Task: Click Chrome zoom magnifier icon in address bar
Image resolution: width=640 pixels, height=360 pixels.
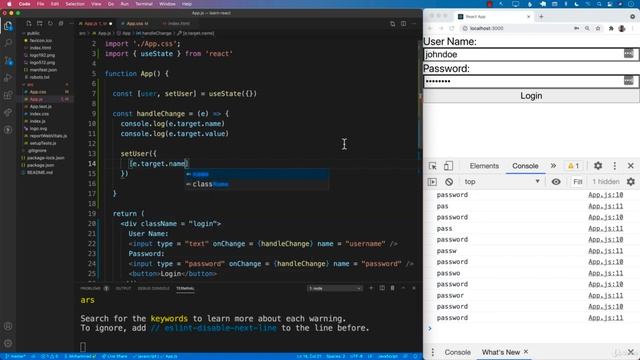Action: click(587, 29)
